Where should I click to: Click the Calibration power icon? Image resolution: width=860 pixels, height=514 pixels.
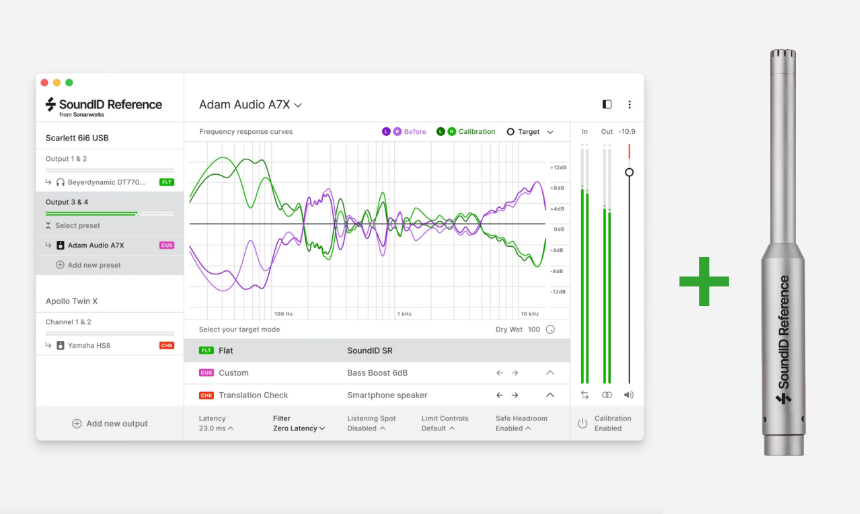(x=582, y=423)
